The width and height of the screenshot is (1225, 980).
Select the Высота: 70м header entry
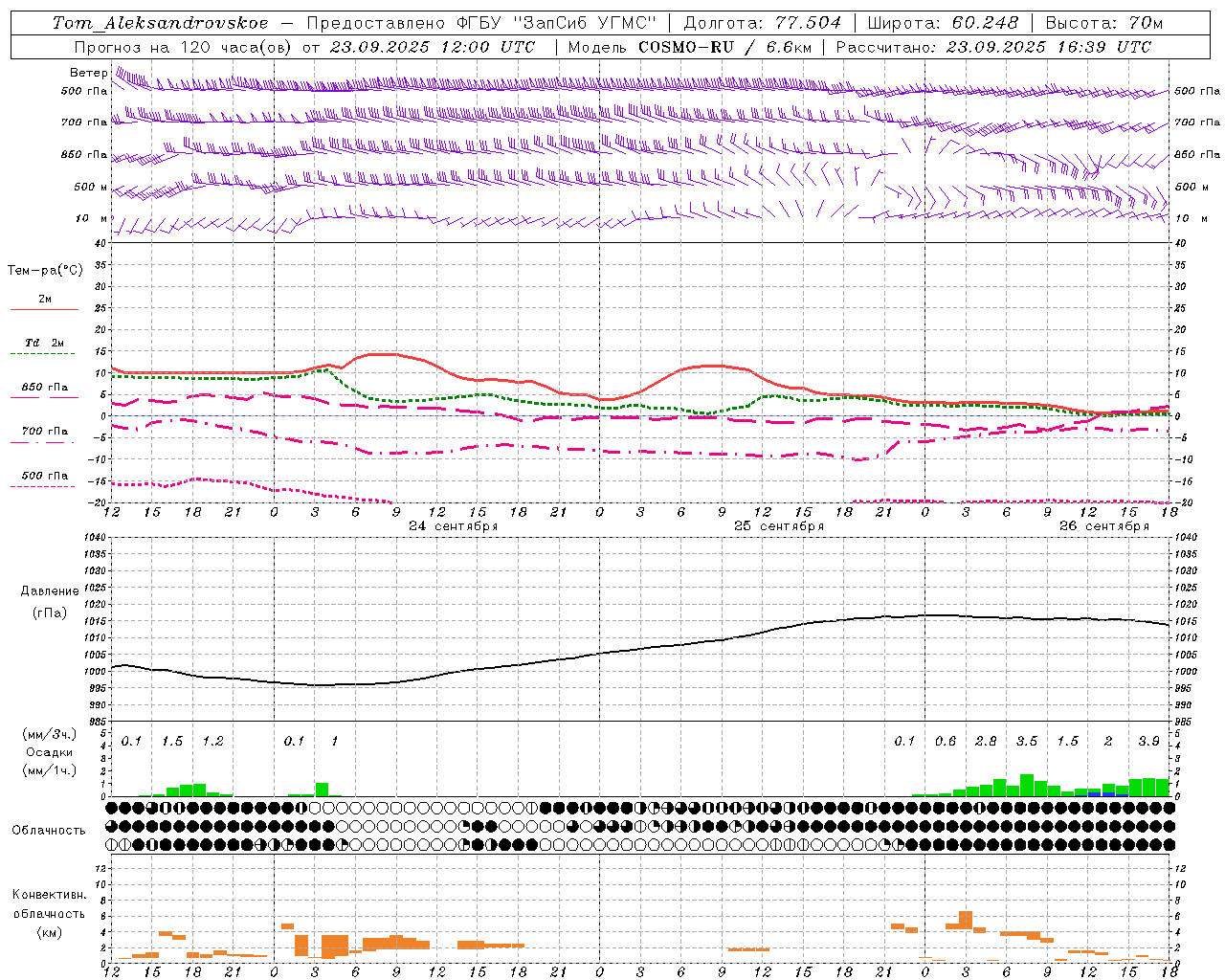click(x=1104, y=23)
